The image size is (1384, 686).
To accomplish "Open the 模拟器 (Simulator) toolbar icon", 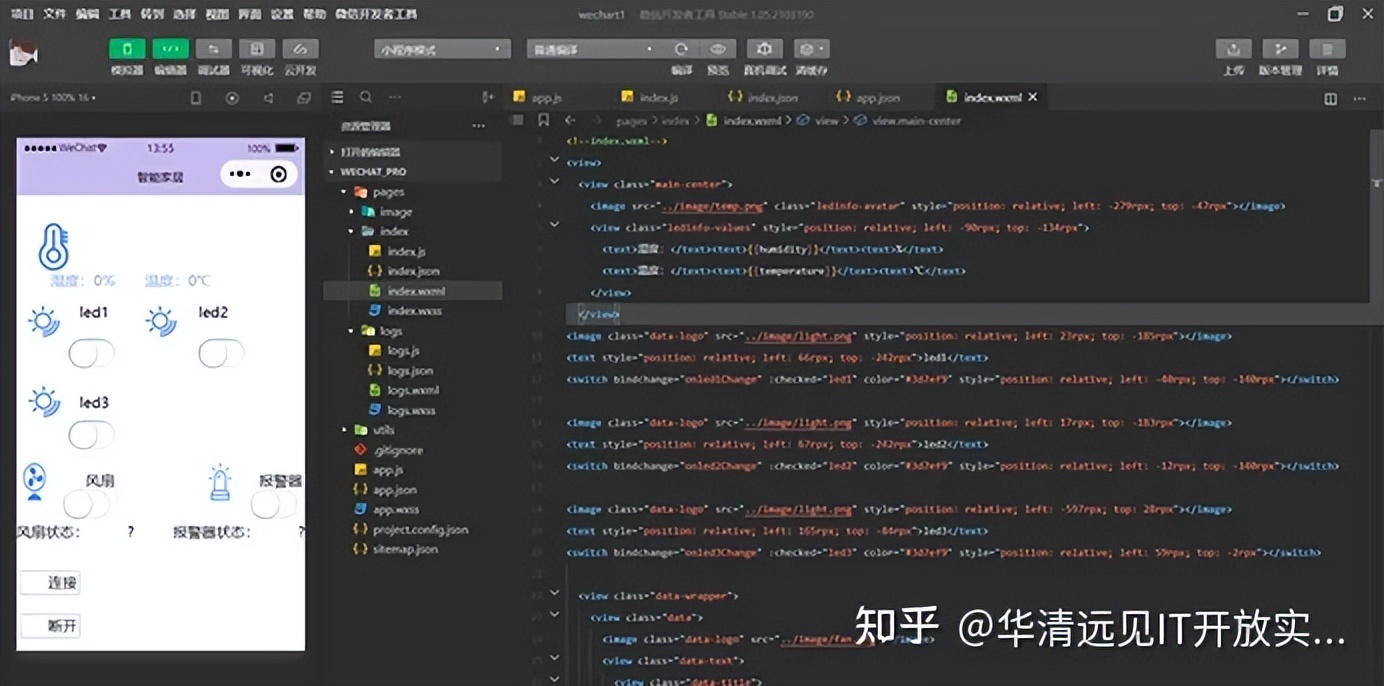I will 126,48.
